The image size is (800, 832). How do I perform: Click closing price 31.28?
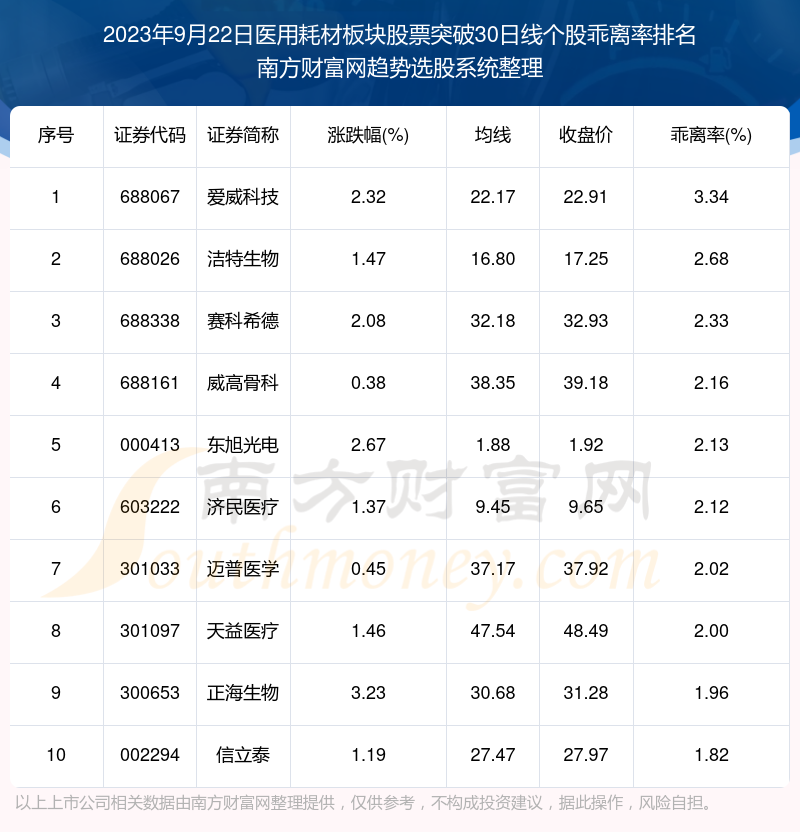click(586, 693)
